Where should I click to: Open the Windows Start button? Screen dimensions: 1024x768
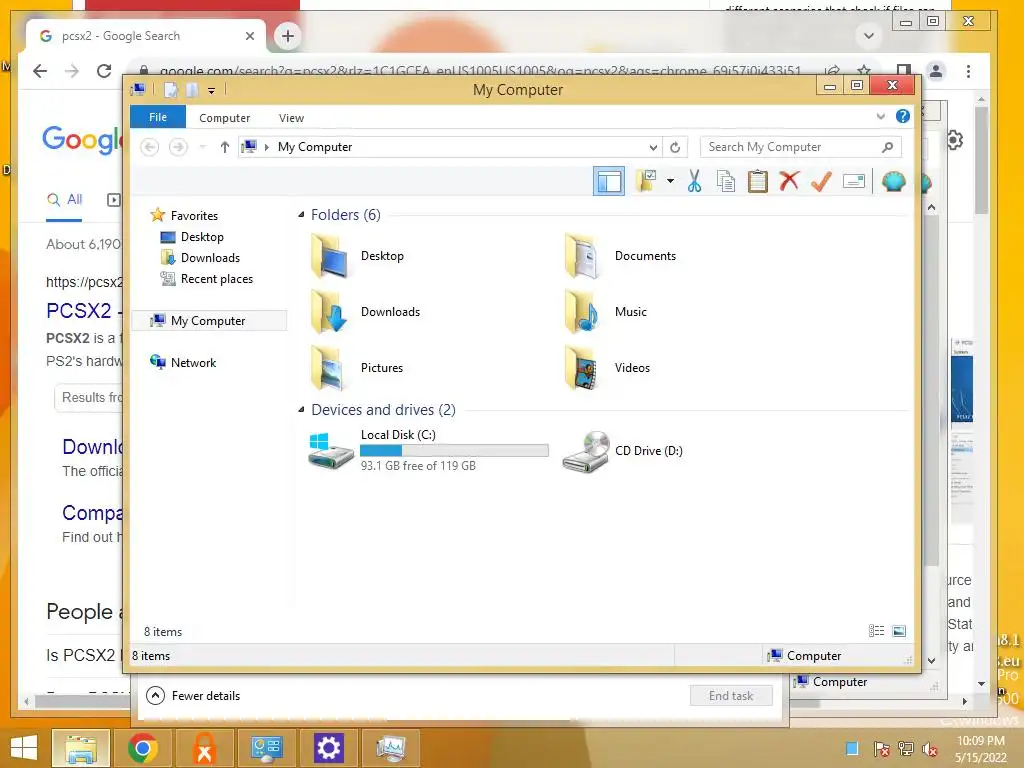(24, 748)
